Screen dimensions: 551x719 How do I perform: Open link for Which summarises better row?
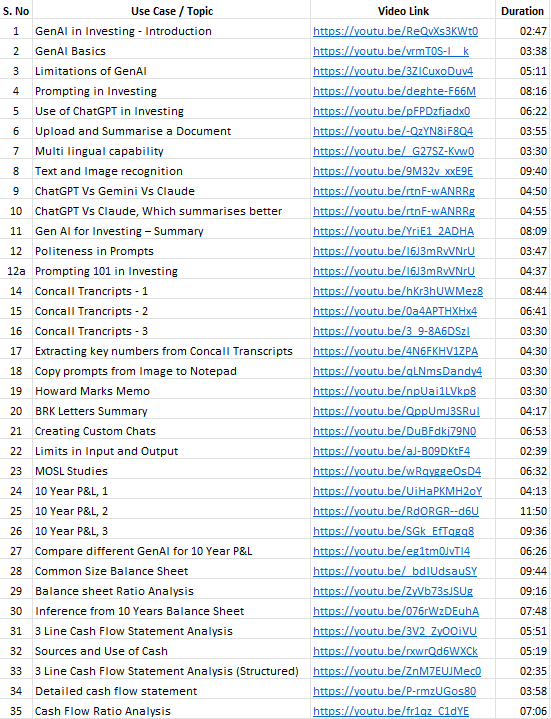[394, 211]
